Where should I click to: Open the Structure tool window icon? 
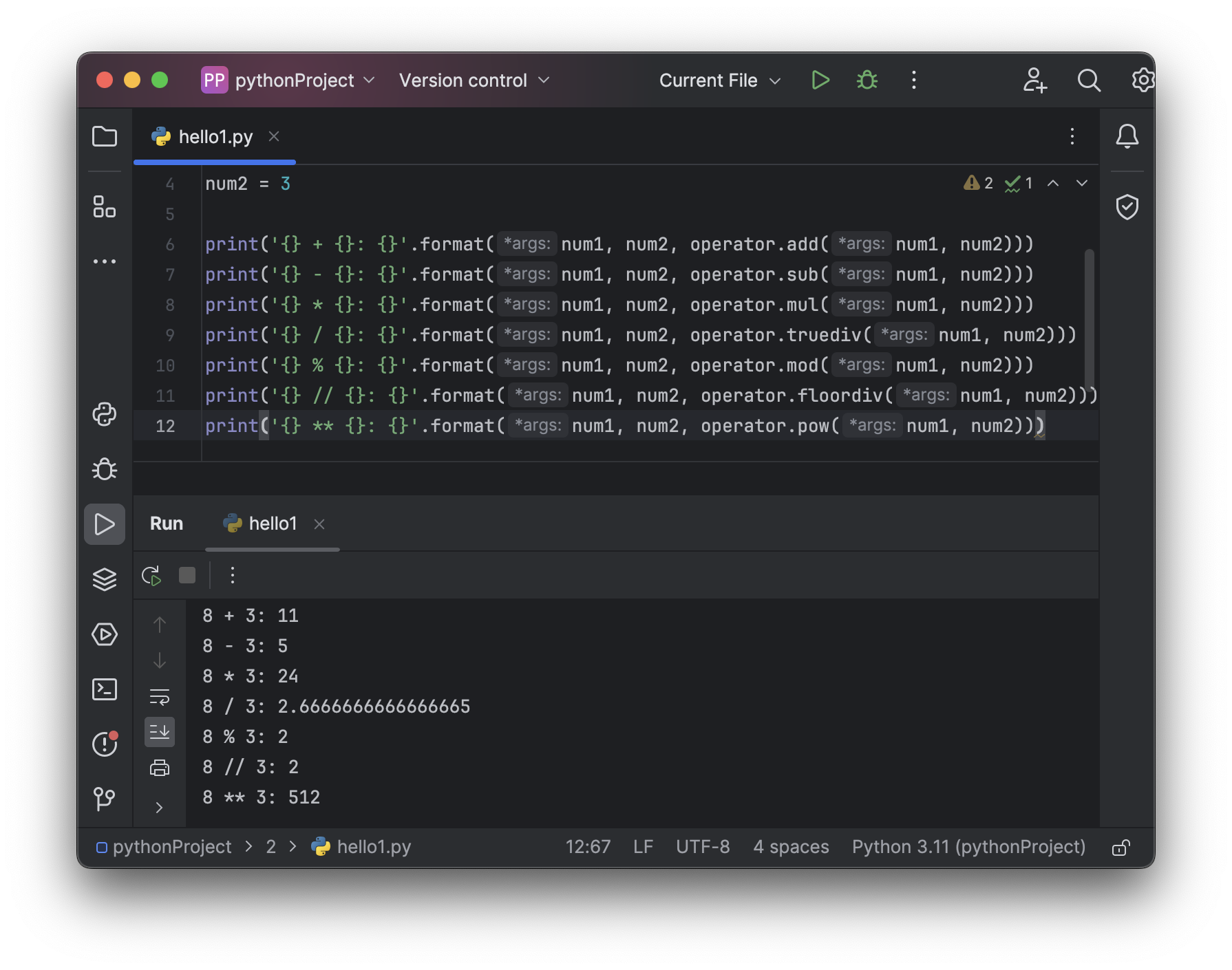point(105,206)
